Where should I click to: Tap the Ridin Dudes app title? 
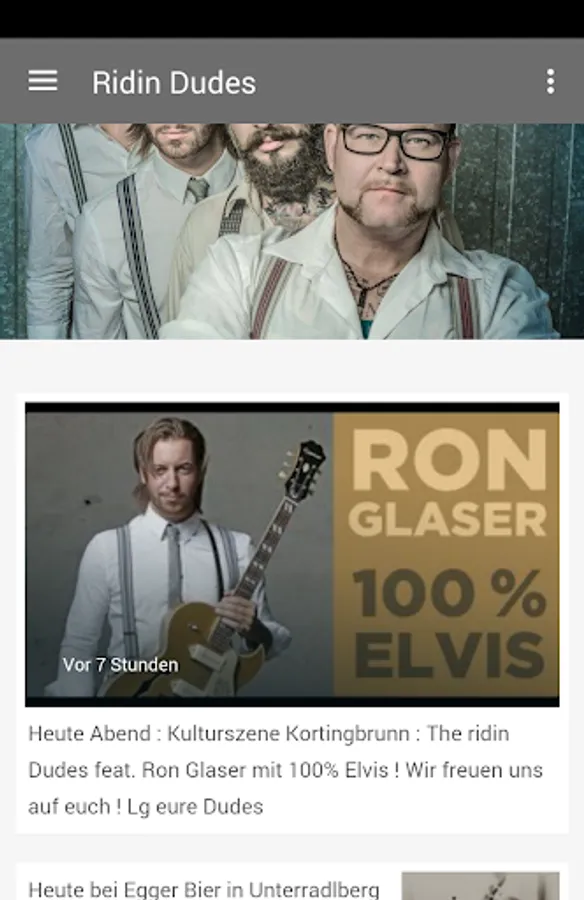pyautogui.click(x=174, y=83)
